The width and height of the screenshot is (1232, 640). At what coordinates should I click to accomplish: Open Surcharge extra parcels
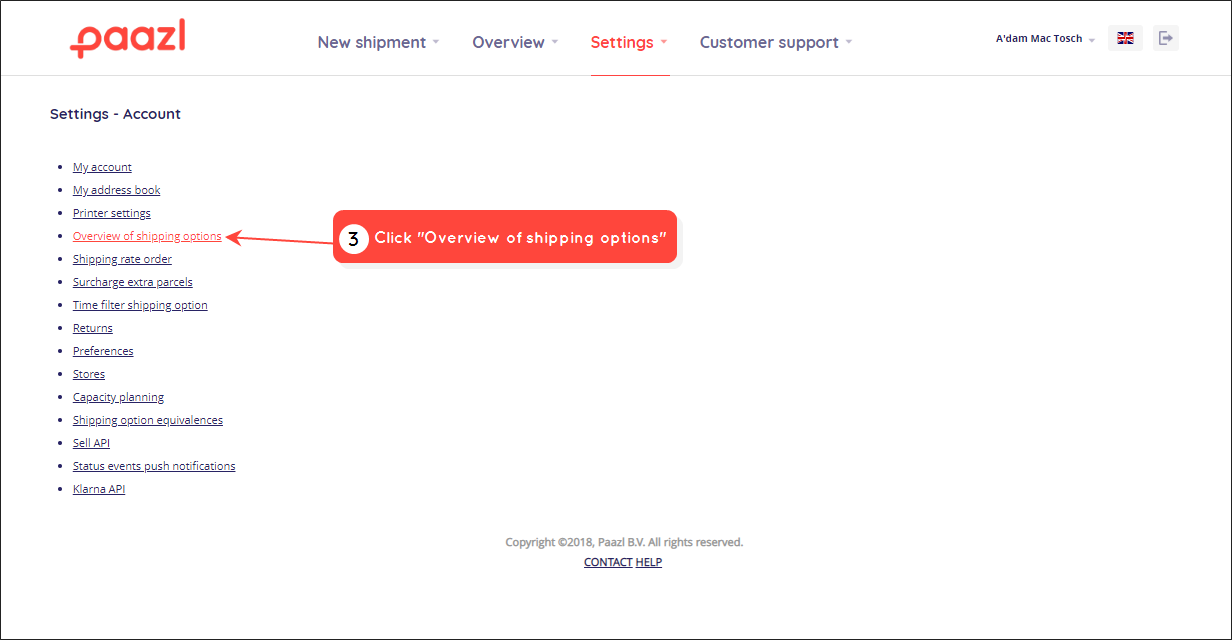pyautogui.click(x=133, y=282)
